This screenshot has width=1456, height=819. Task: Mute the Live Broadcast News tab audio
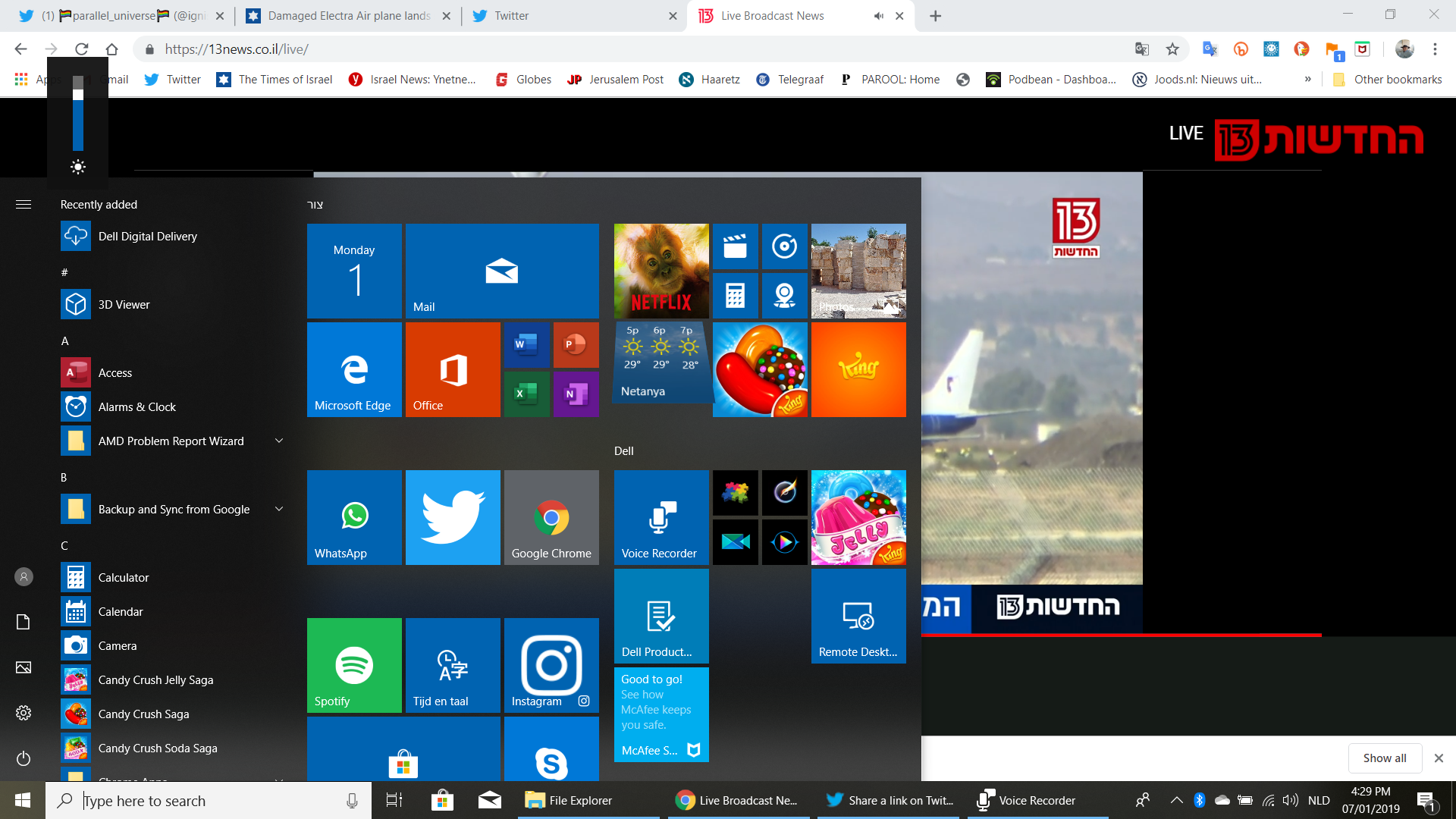click(878, 16)
